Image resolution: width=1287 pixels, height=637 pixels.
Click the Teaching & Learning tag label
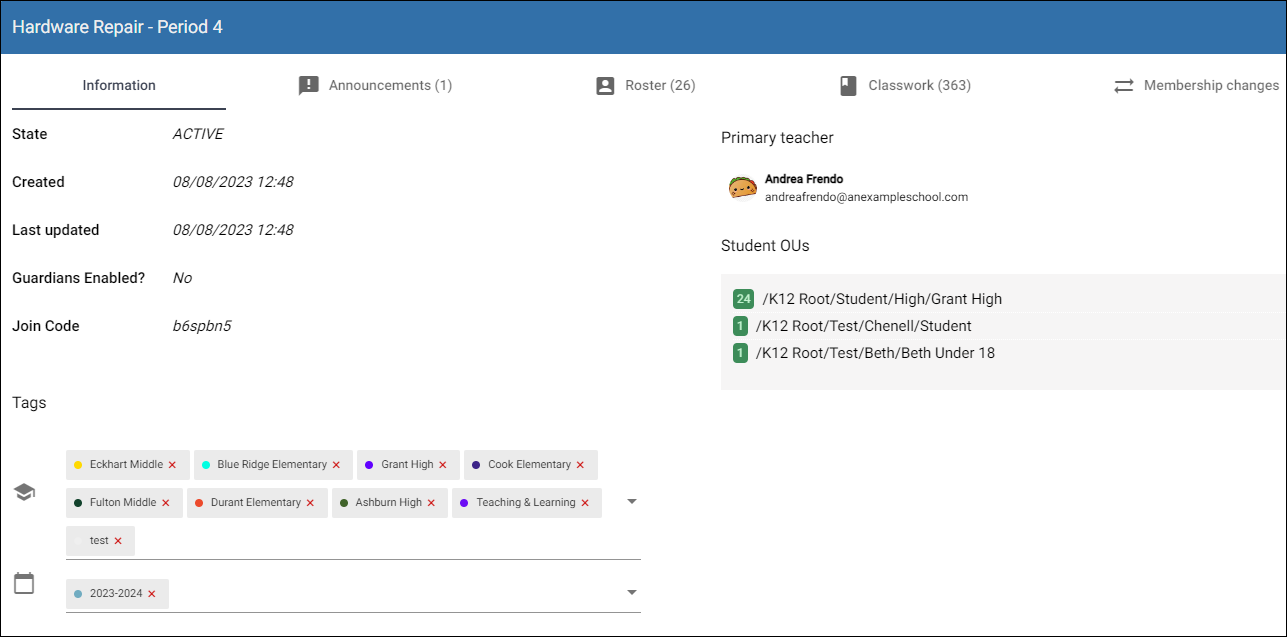(526, 503)
